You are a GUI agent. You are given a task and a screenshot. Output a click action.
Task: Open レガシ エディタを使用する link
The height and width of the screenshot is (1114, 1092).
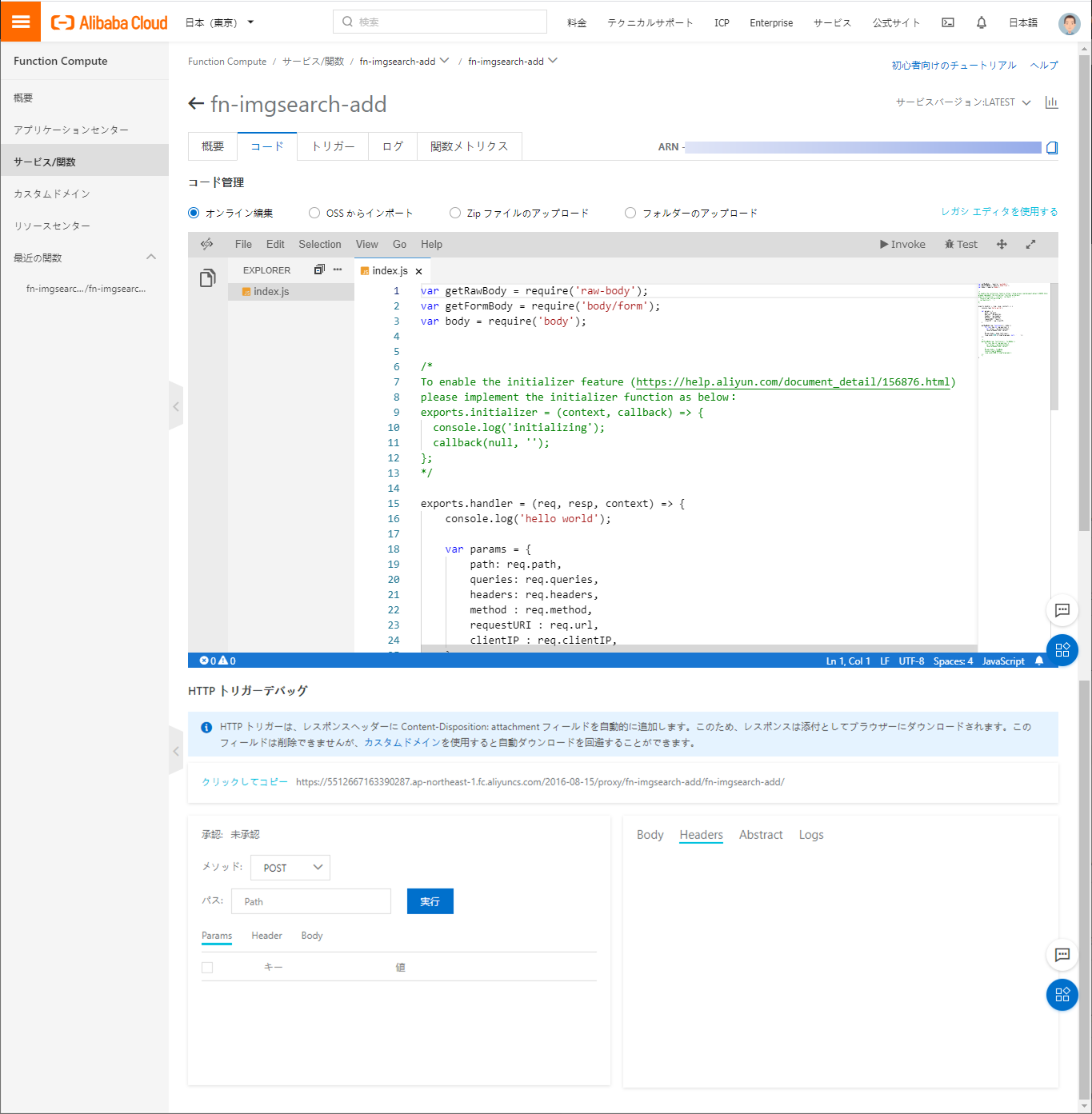click(x=999, y=211)
